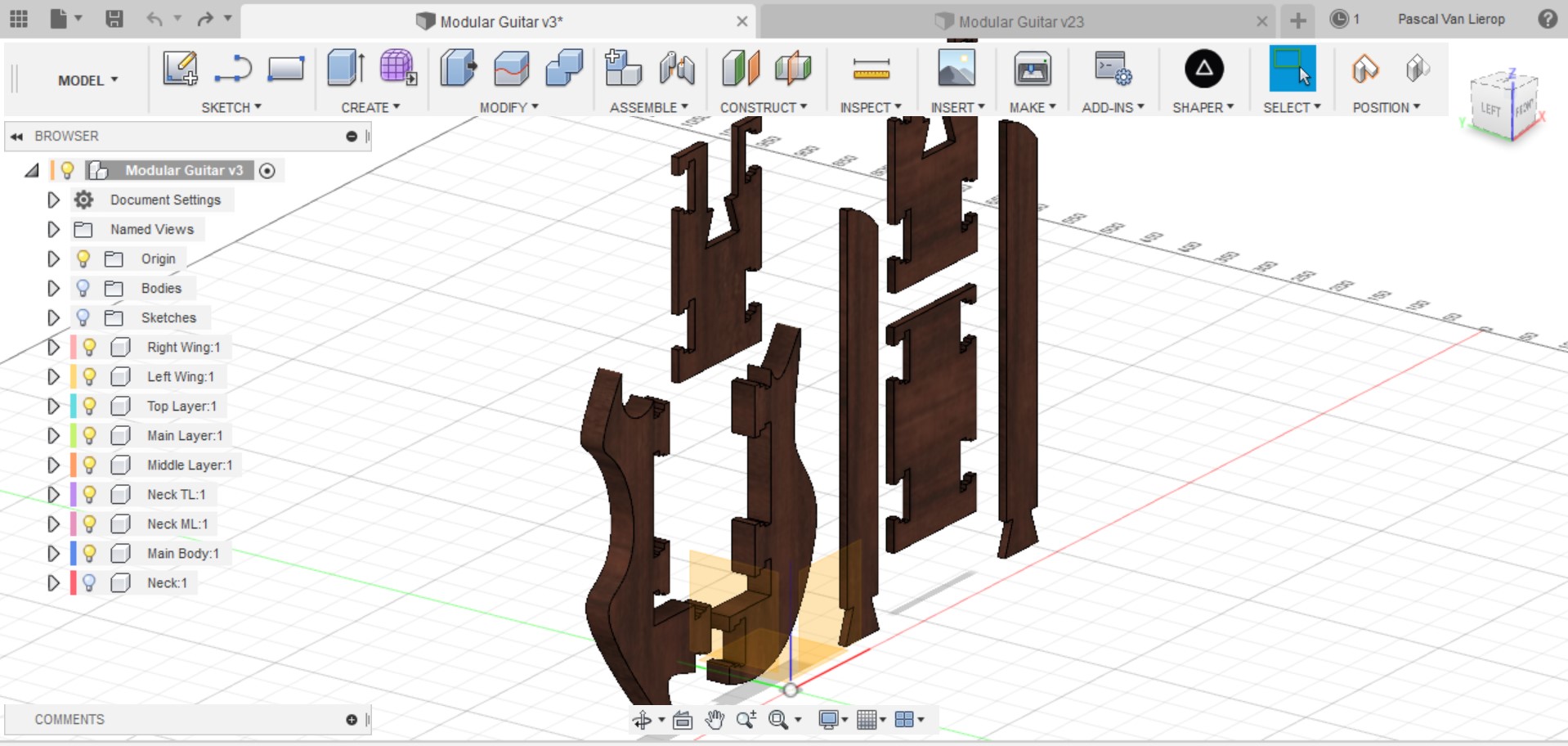Click the Look At tool in navigation bar

(683, 720)
